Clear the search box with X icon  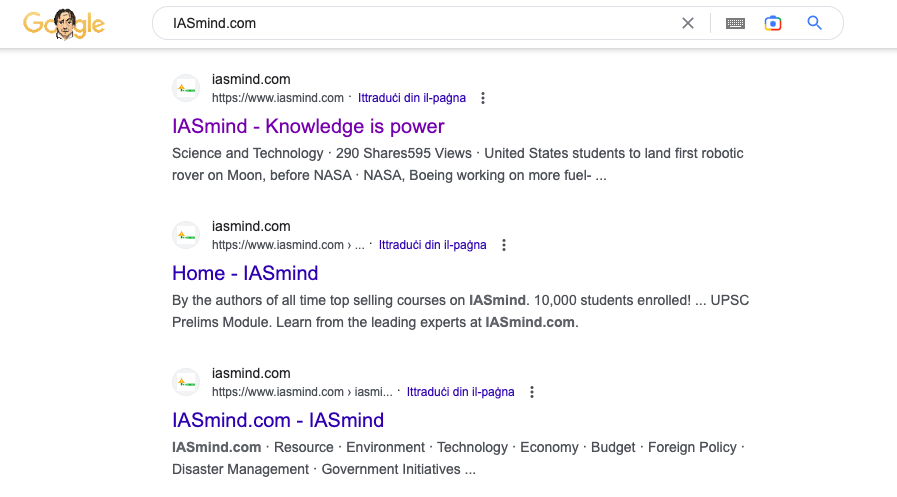688,23
